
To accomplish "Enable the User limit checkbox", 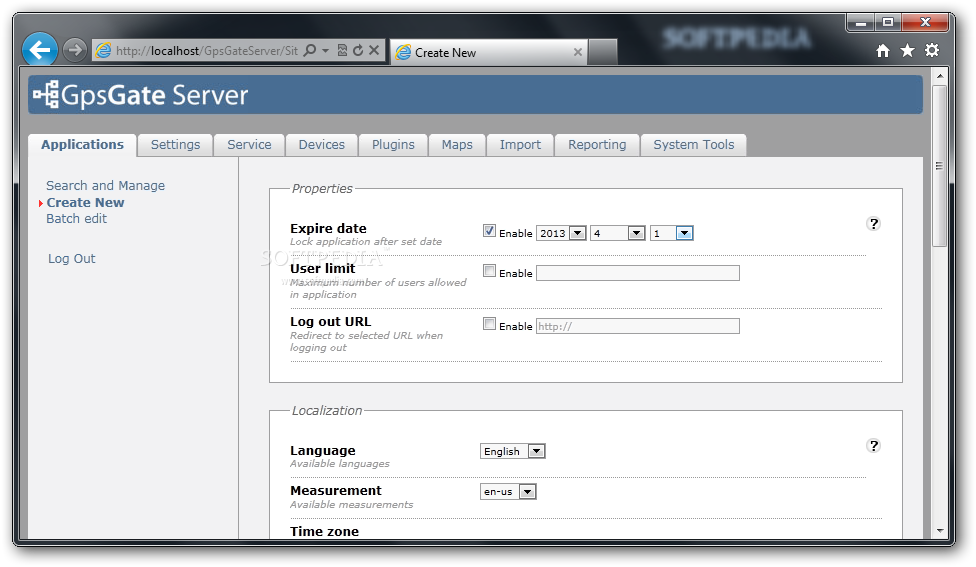I will (489, 271).
